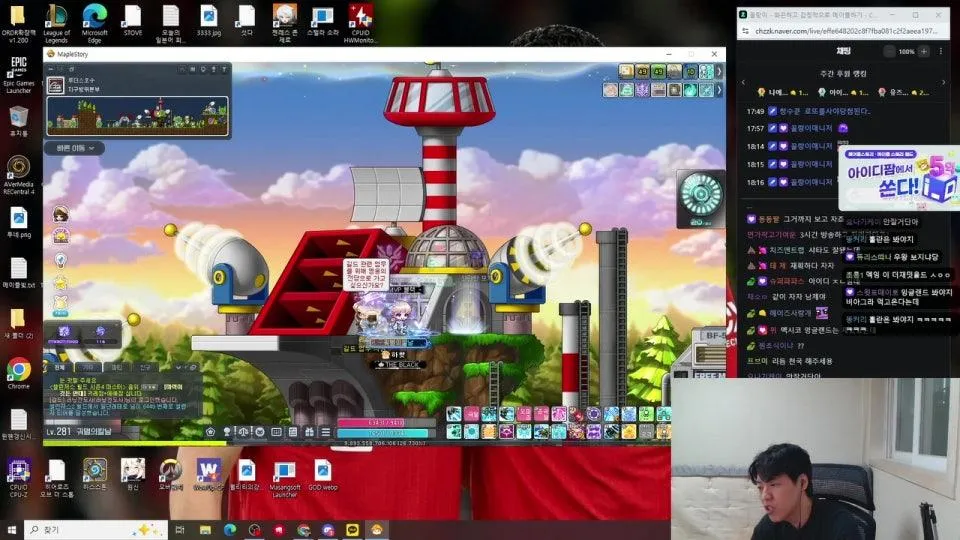Open the 빠른 이동 quick-move dropdown
This screenshot has height=540, width=960.
75,148
